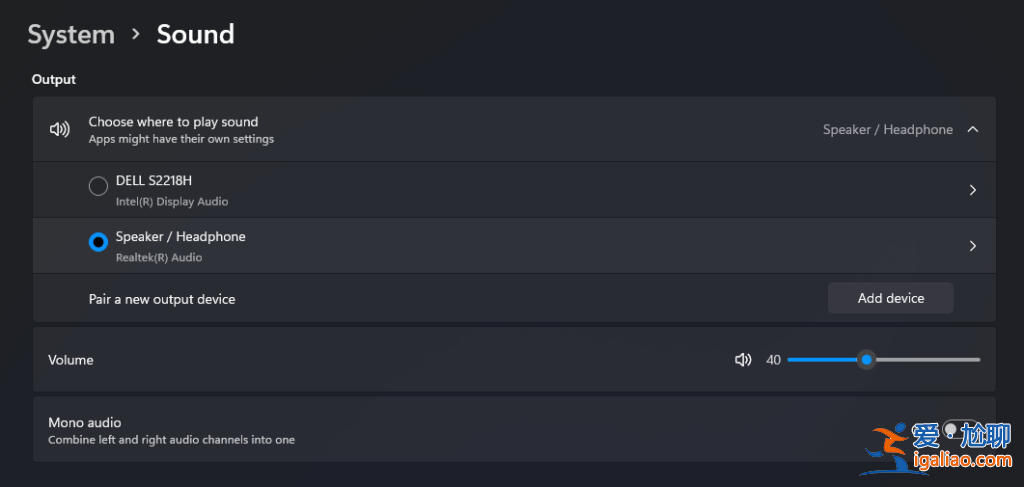
Task: Click the volume slider thumb
Action: pyautogui.click(x=867, y=360)
